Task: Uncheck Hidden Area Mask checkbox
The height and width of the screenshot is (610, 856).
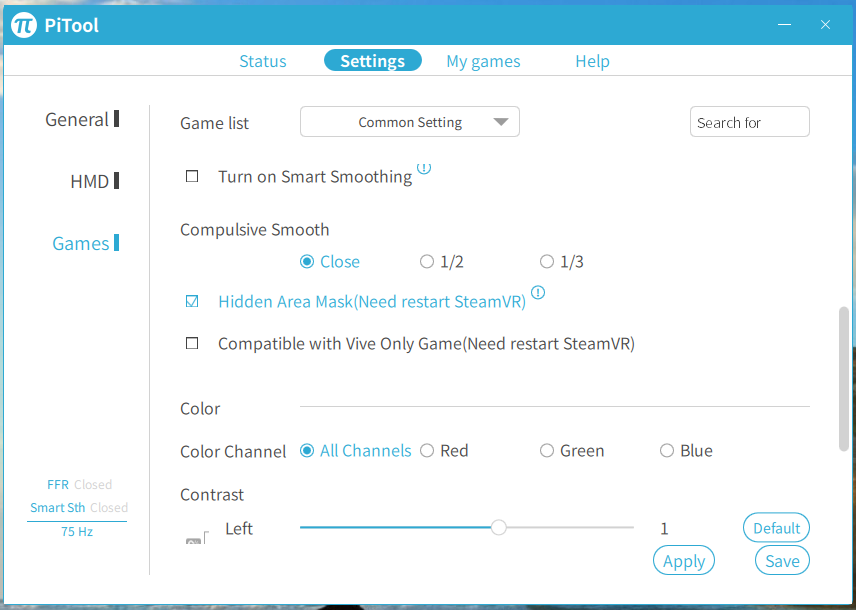Action: (x=192, y=301)
